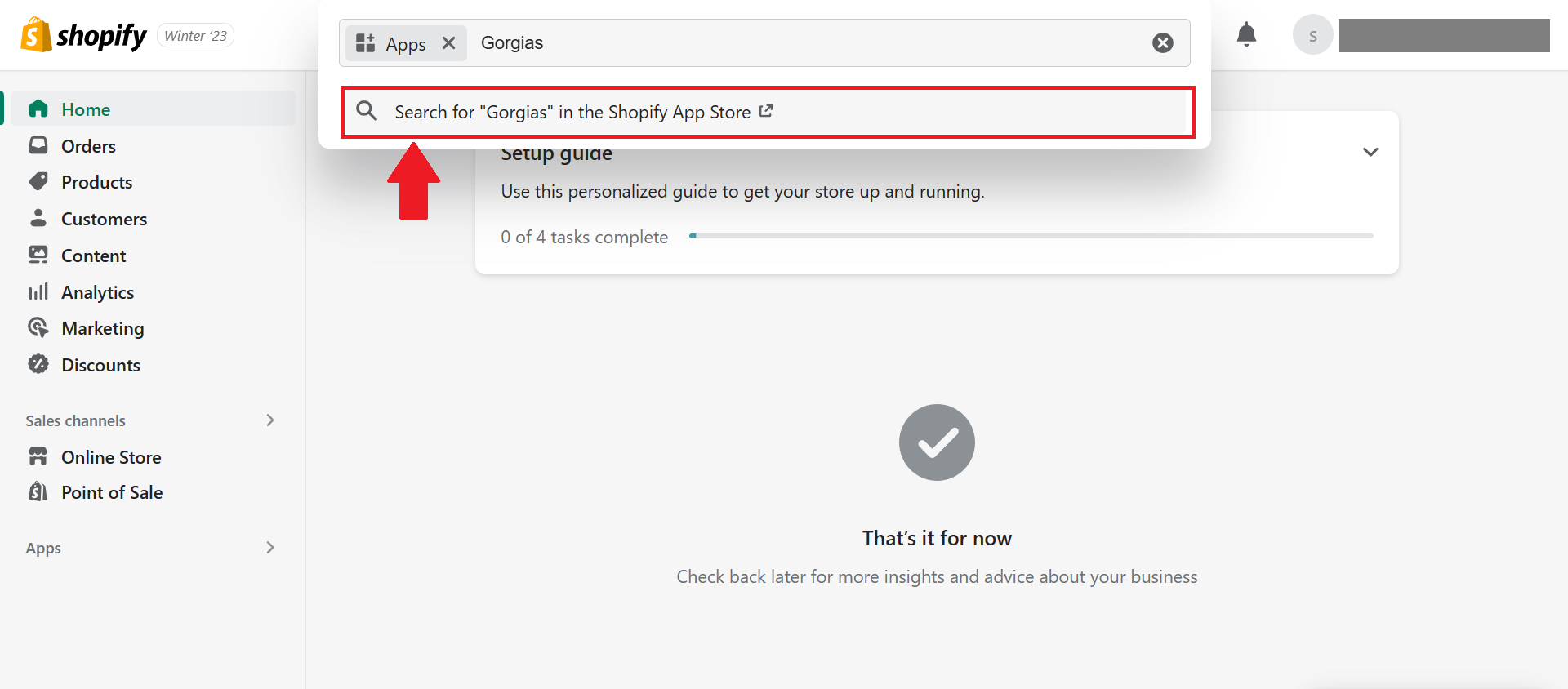Open the notifications bell
Image resolution: width=1568 pixels, height=689 pixels.
[1246, 35]
